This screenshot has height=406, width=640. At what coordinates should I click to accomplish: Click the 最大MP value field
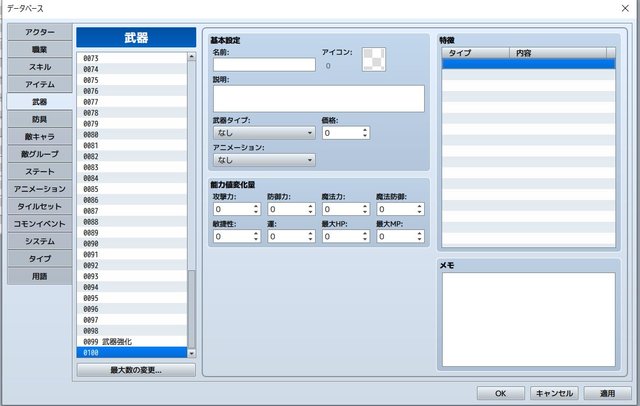(396, 237)
